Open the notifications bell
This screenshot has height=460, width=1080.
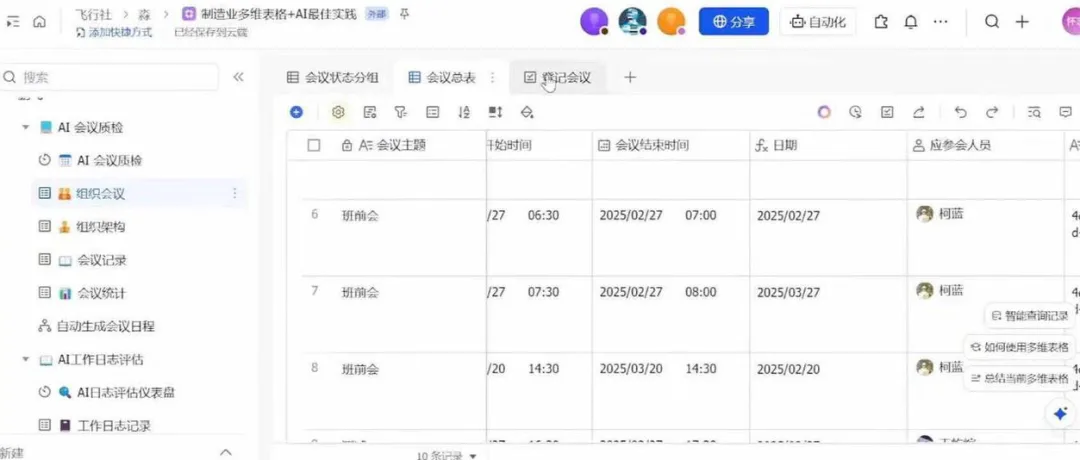coord(911,21)
